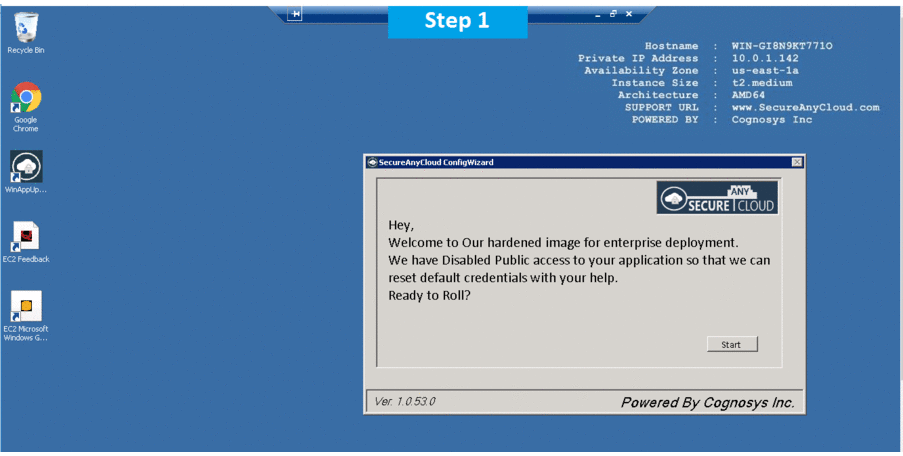This screenshot has width=903, height=456.
Task: Click the private IP address 10.0.1.142
Action: [765, 58]
